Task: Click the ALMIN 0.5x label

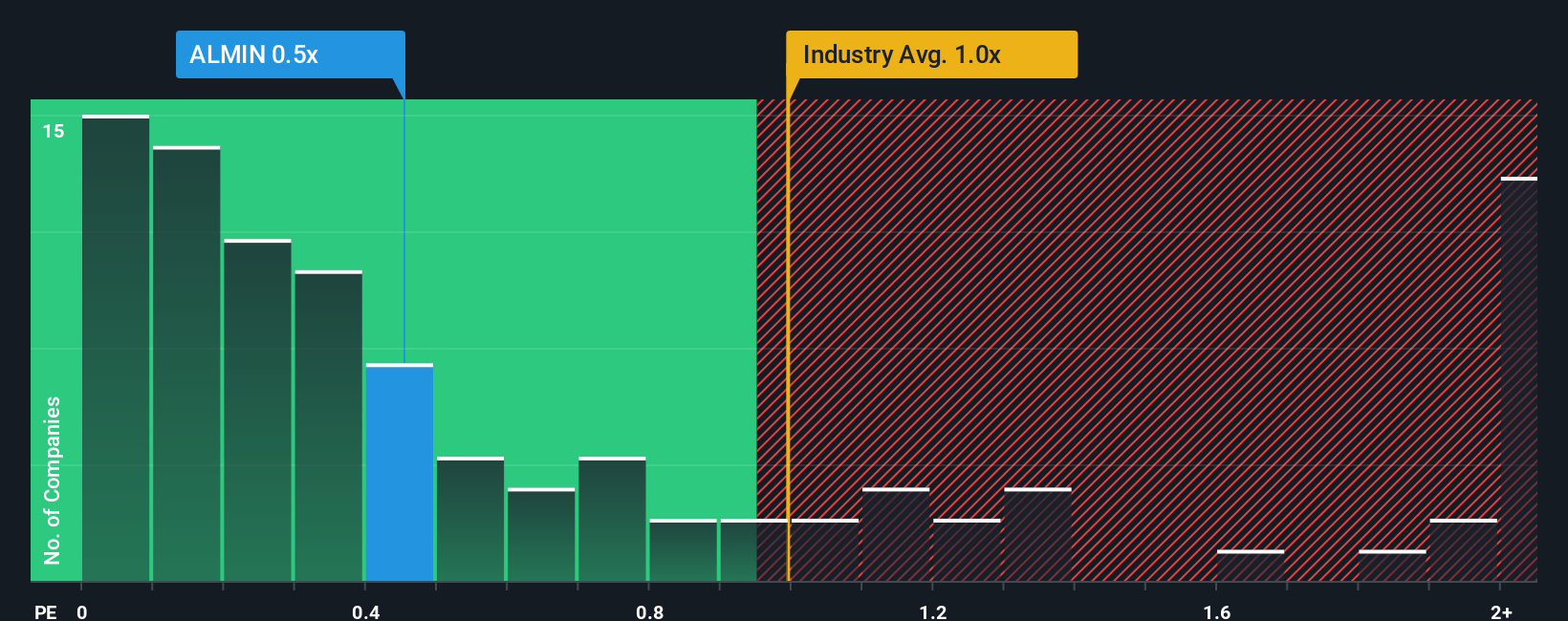Action: 290,54
